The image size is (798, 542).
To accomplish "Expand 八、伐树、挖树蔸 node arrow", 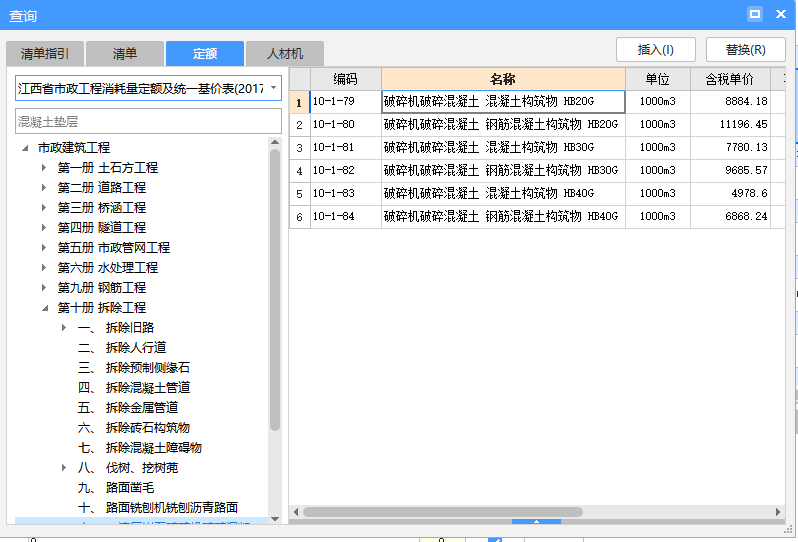I will click(64, 468).
